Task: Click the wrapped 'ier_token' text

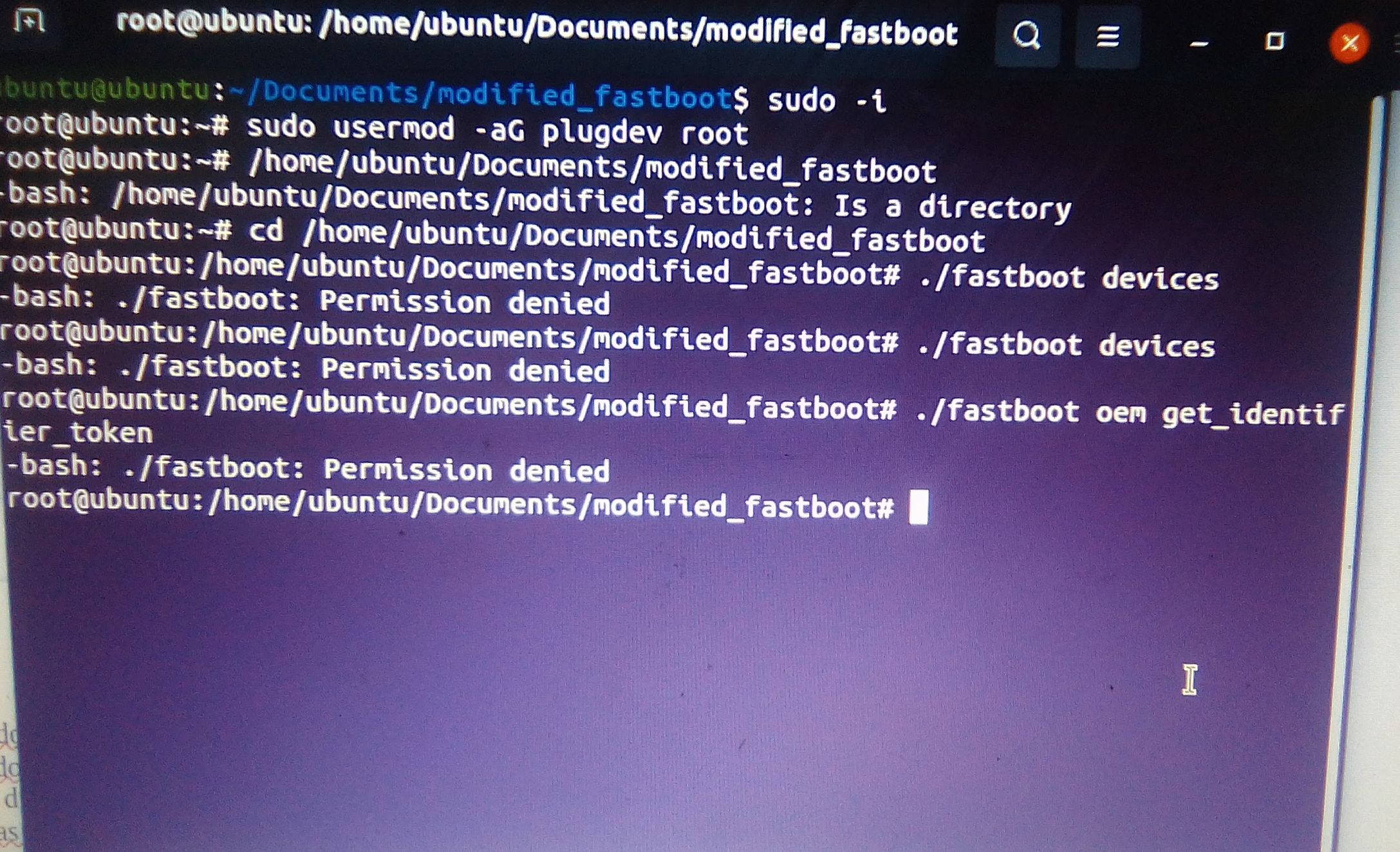Action: [x=77, y=432]
